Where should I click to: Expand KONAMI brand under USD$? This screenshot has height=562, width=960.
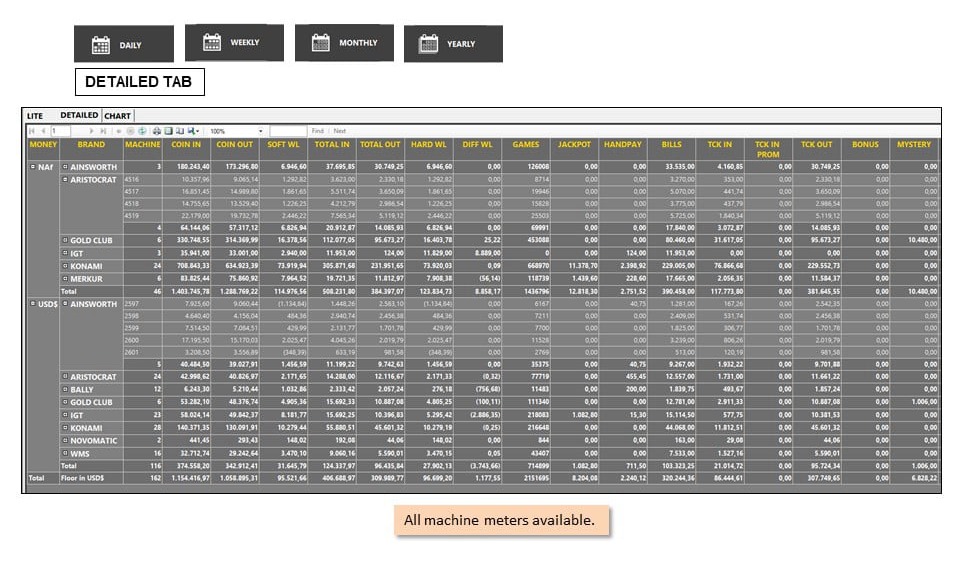[65, 428]
